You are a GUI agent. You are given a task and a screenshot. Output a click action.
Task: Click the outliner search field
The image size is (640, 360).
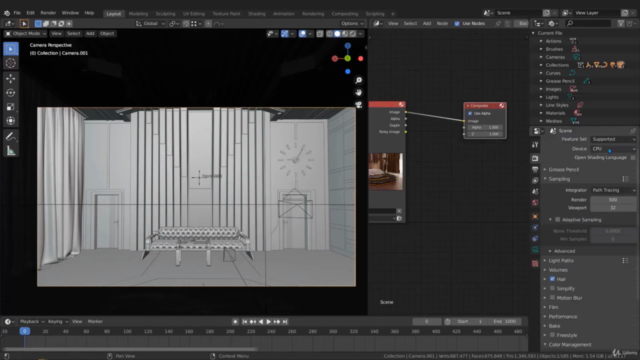(x=588, y=23)
